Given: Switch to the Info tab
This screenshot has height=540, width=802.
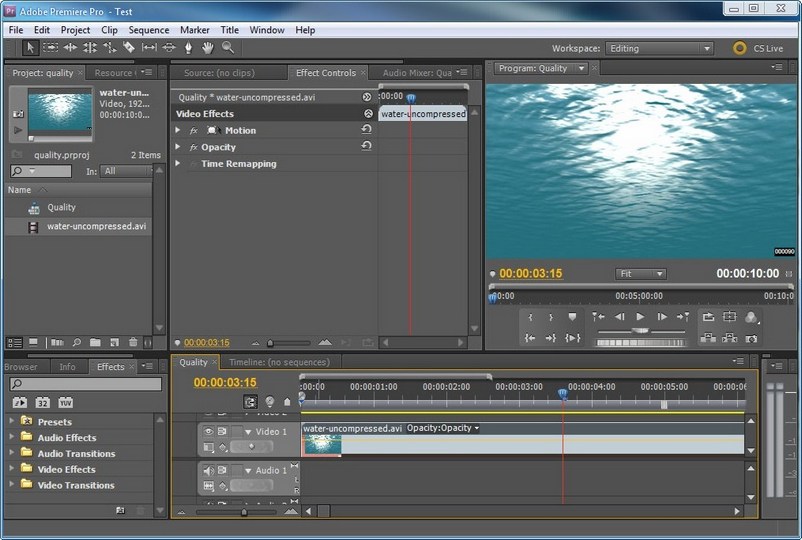Looking at the screenshot, I should 67,367.
